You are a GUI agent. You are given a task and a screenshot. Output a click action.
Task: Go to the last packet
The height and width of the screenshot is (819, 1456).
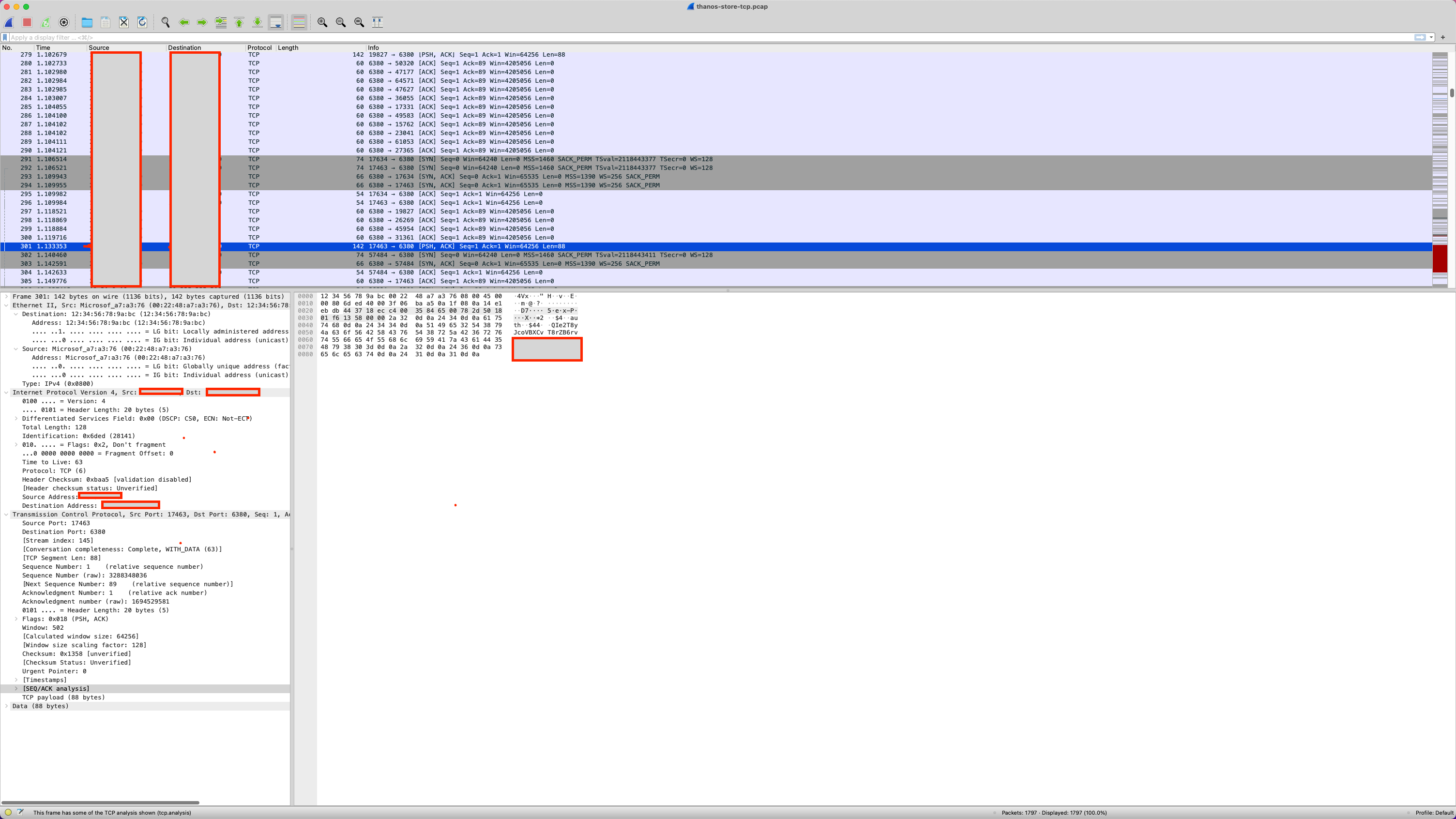pos(257,22)
